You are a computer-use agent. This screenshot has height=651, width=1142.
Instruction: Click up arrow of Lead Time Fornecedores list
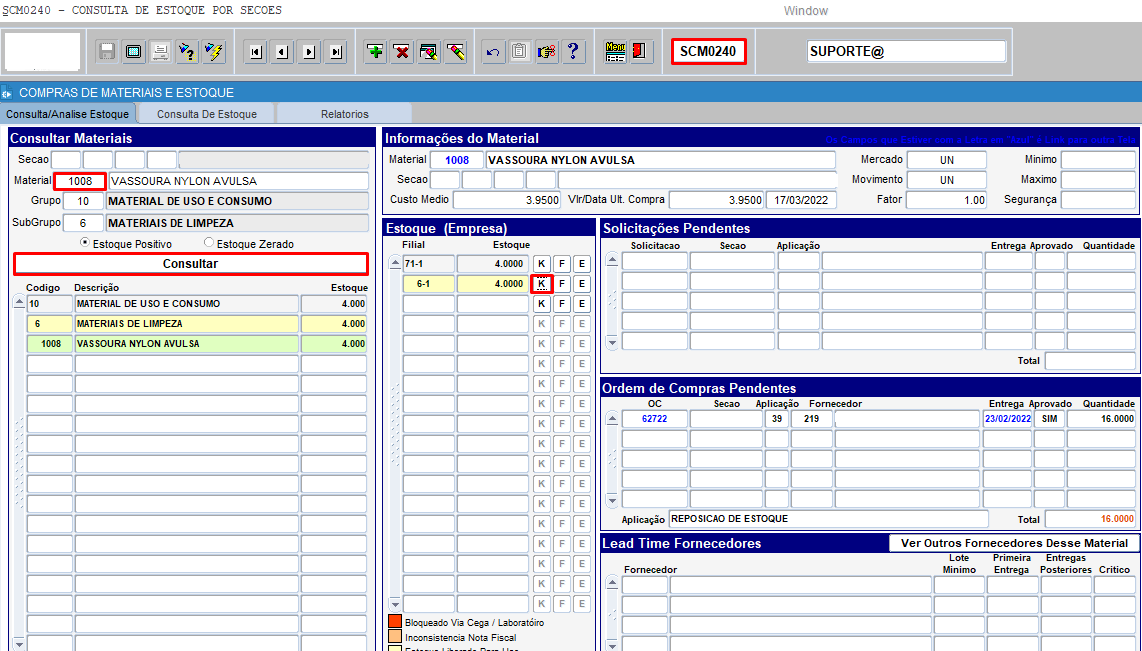(613, 583)
